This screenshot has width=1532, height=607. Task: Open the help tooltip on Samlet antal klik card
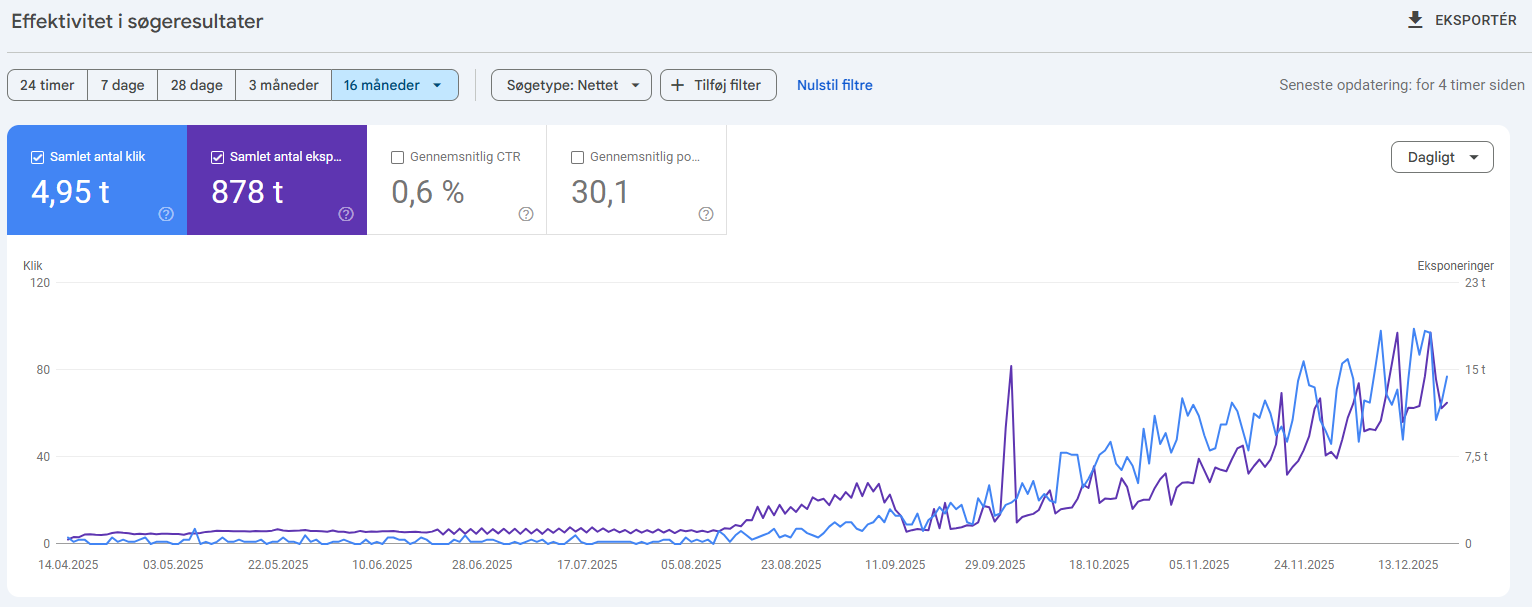click(x=166, y=213)
